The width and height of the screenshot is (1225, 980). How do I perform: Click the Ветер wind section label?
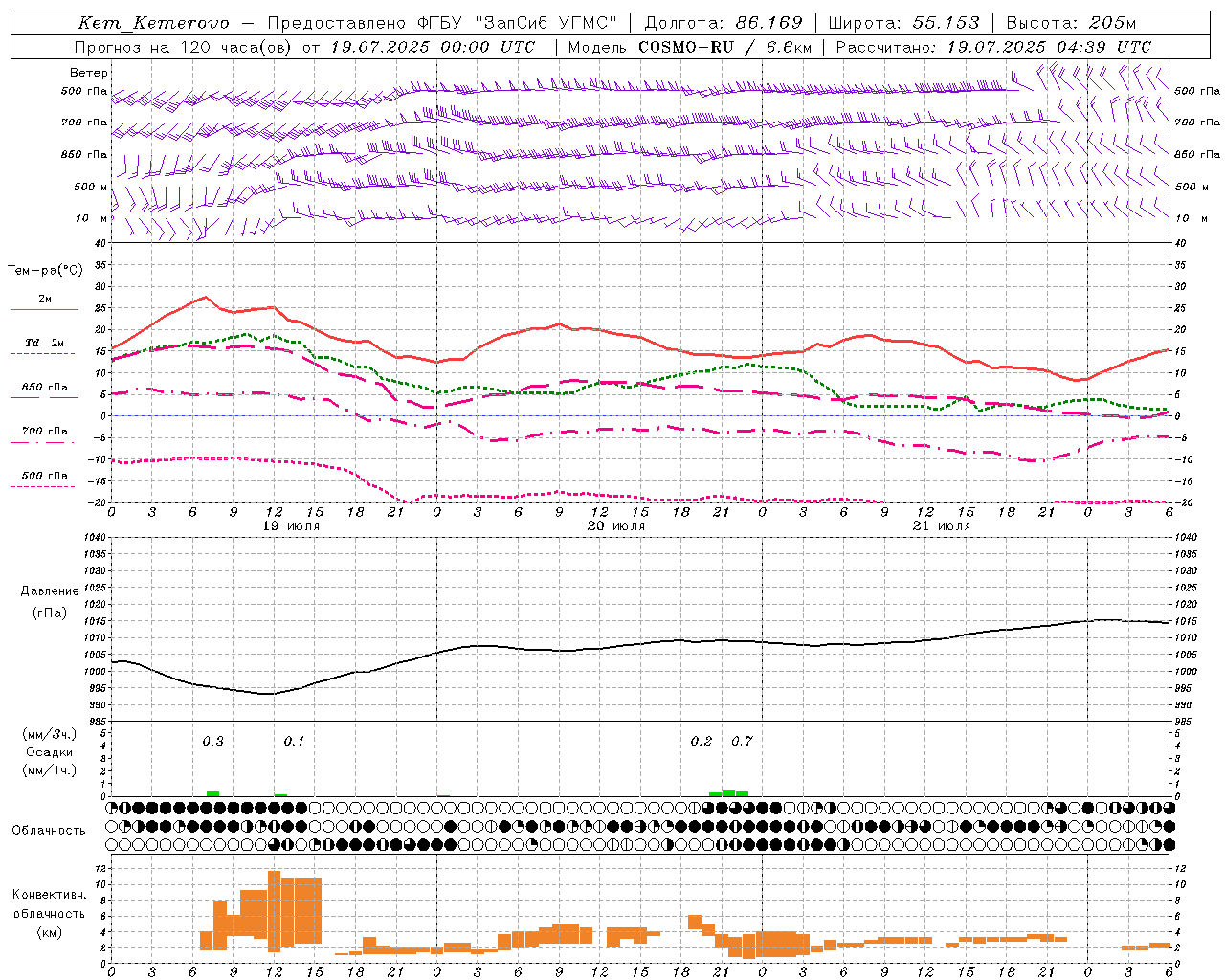89,73
